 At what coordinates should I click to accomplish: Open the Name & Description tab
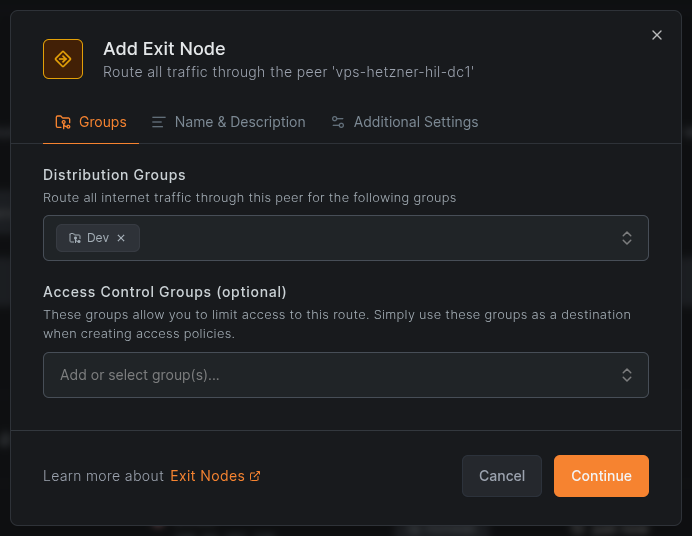pyautogui.click(x=229, y=122)
